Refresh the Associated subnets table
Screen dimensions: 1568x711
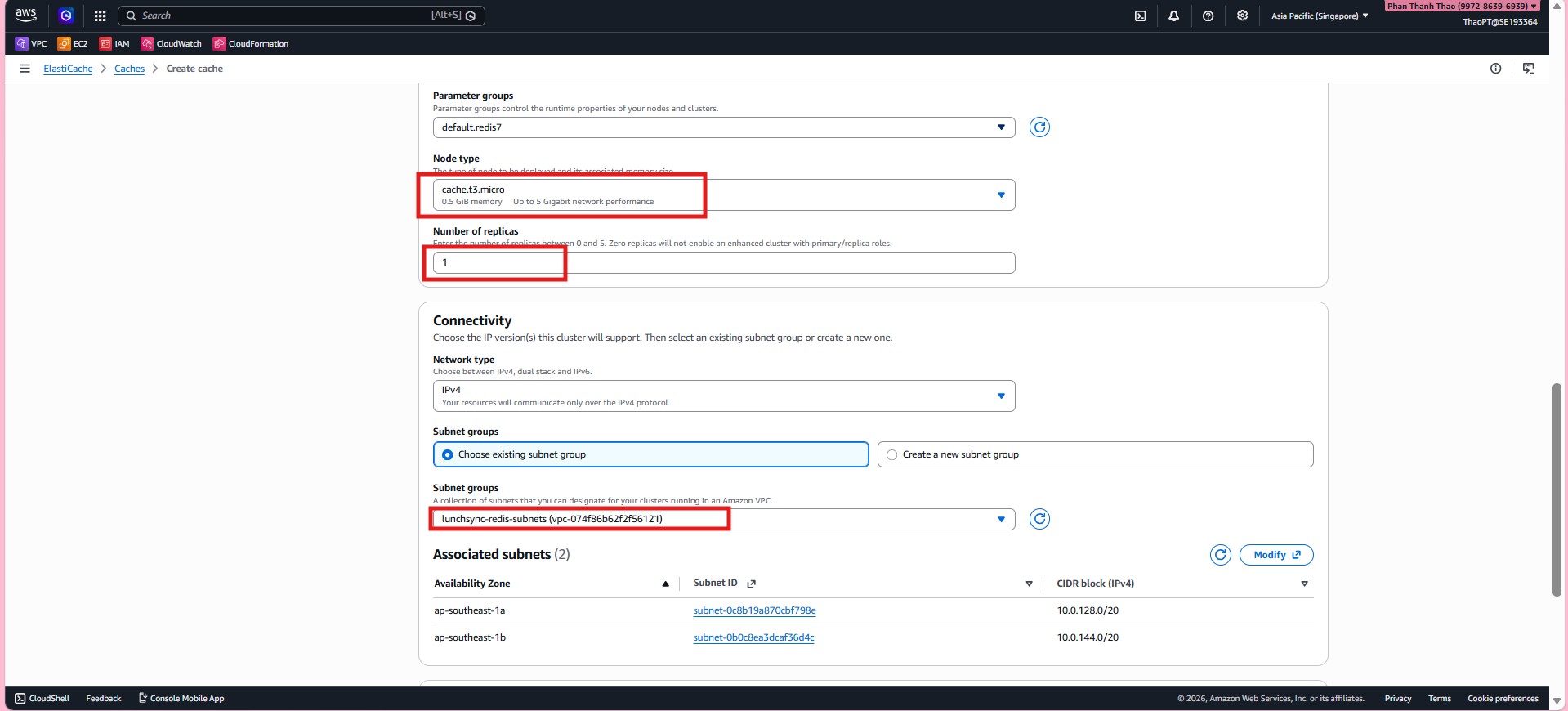(x=1220, y=555)
